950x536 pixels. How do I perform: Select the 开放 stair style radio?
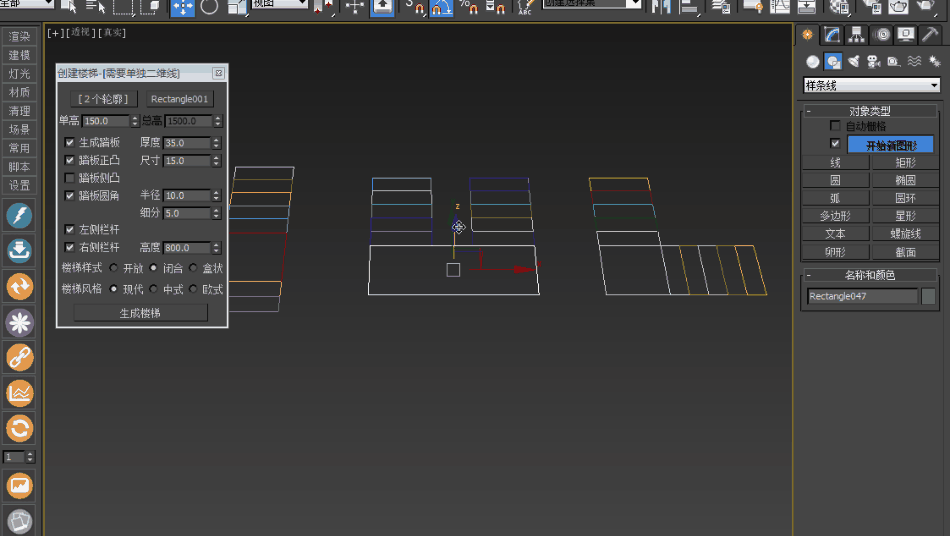114,268
